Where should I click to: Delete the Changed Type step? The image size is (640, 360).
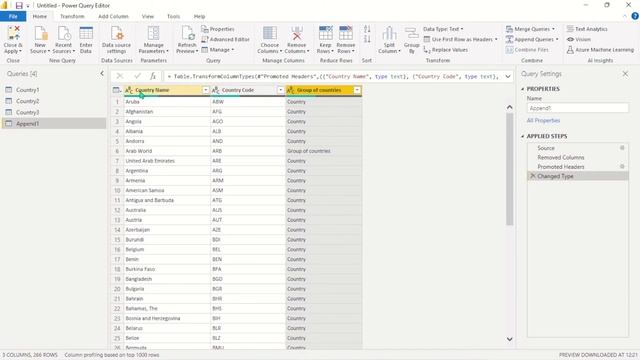coord(532,176)
